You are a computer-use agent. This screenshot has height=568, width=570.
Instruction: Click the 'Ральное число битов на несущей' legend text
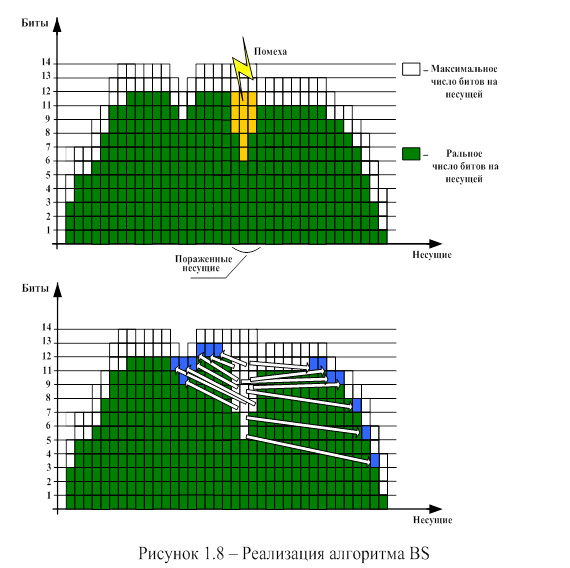tap(465, 166)
